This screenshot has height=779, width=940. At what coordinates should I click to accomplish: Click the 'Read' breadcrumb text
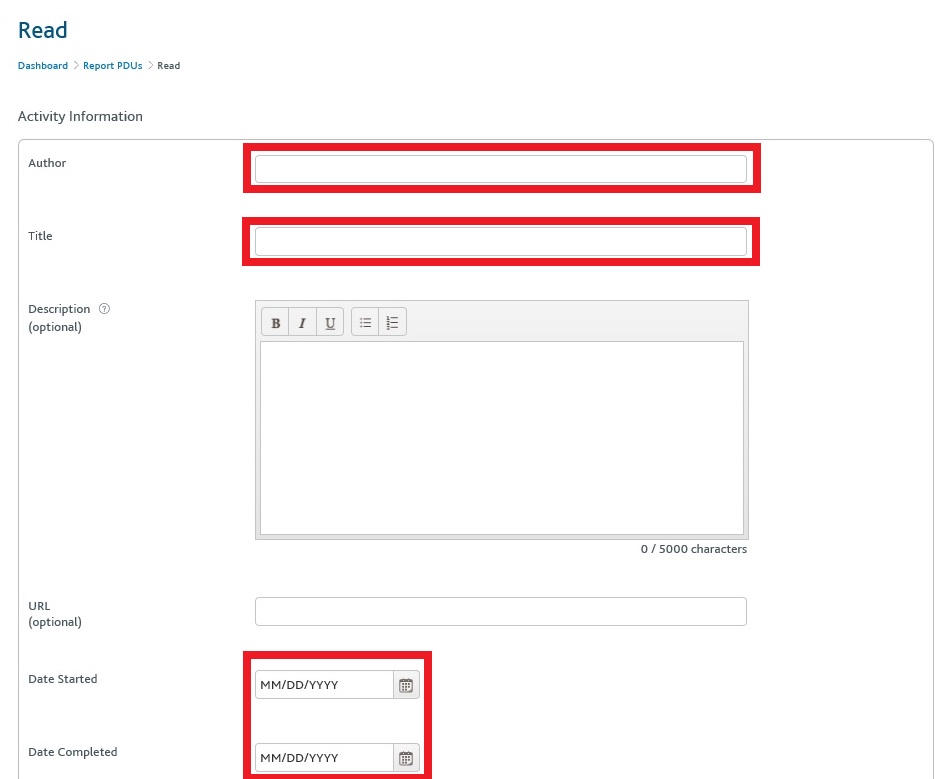pyautogui.click(x=168, y=65)
